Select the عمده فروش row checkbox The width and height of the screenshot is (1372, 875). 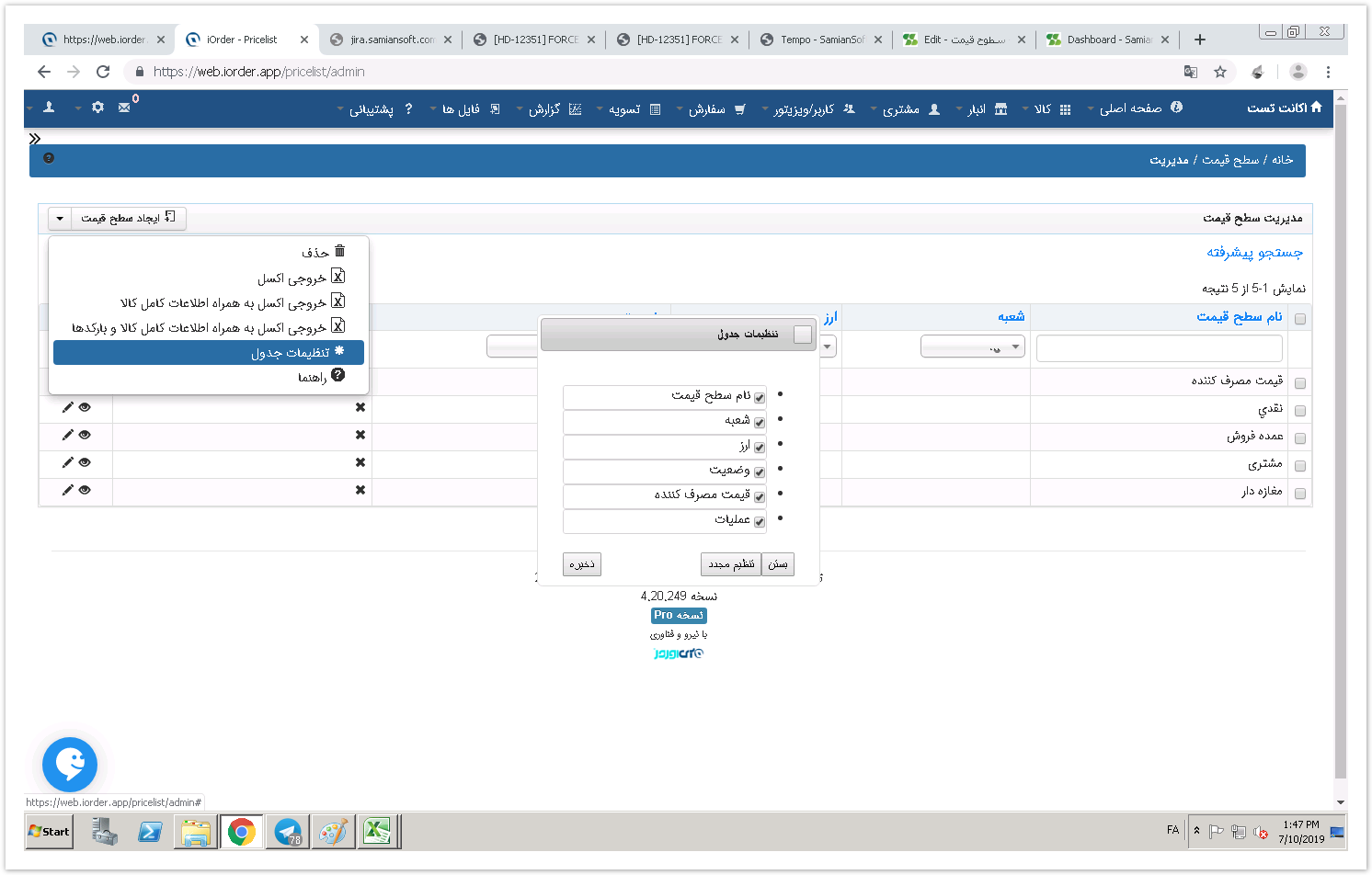click(x=1299, y=438)
